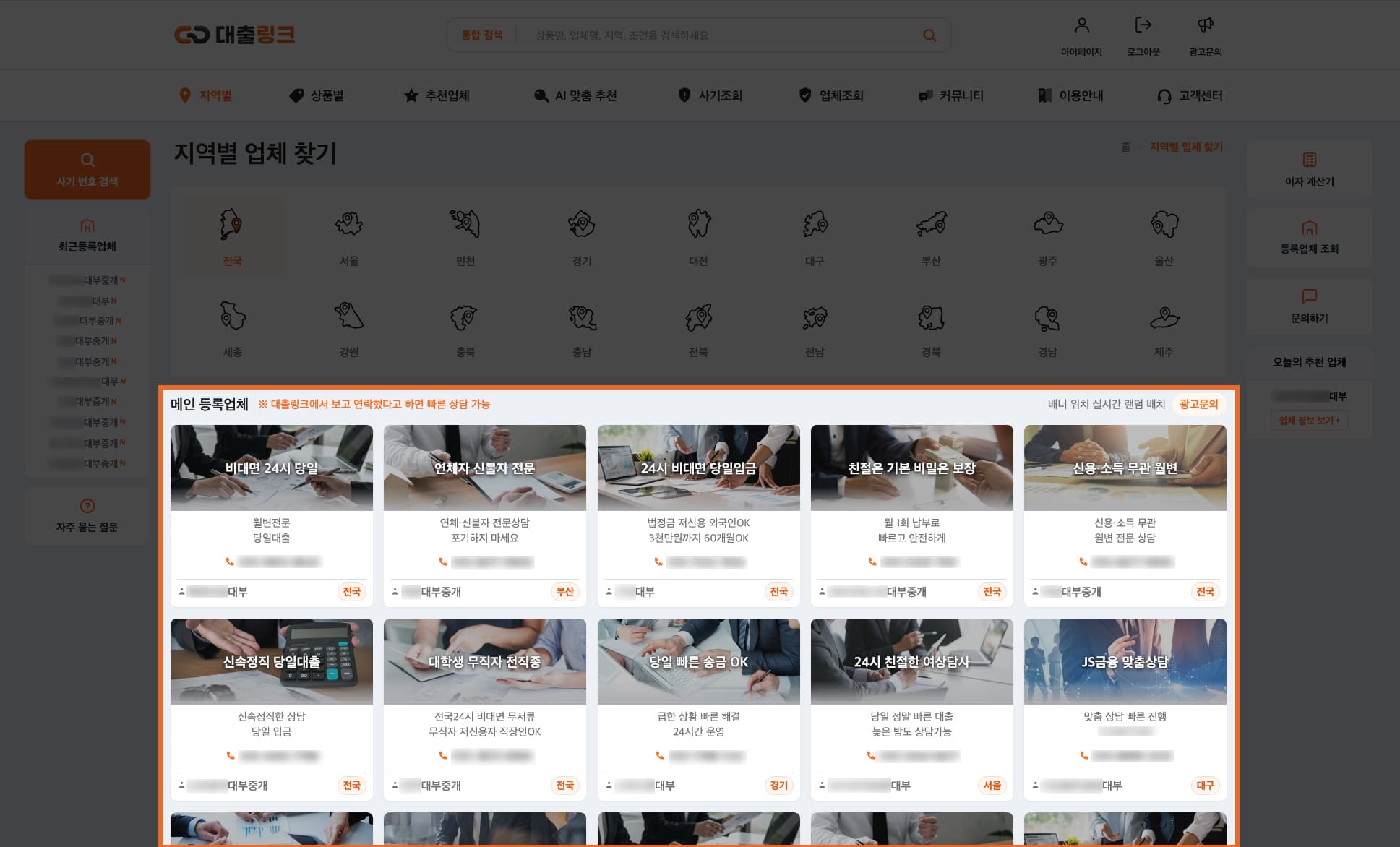Open the 신속정직 당일대출 banner

coord(272,661)
